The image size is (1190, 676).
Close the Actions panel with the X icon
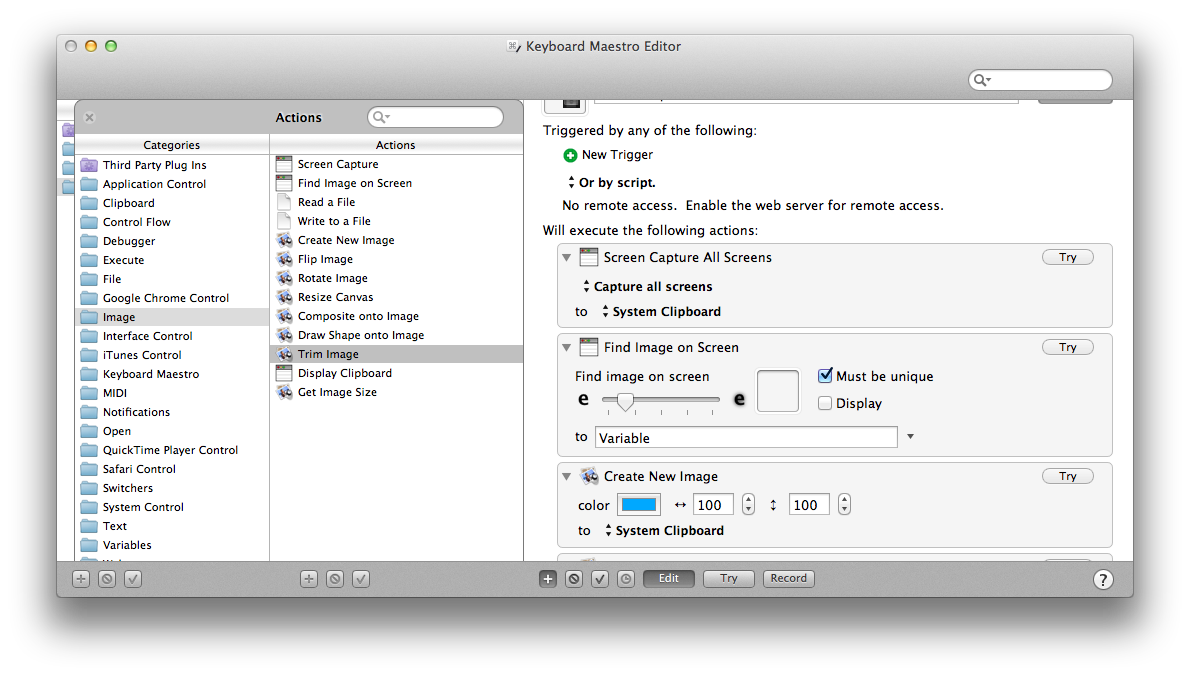[89, 118]
